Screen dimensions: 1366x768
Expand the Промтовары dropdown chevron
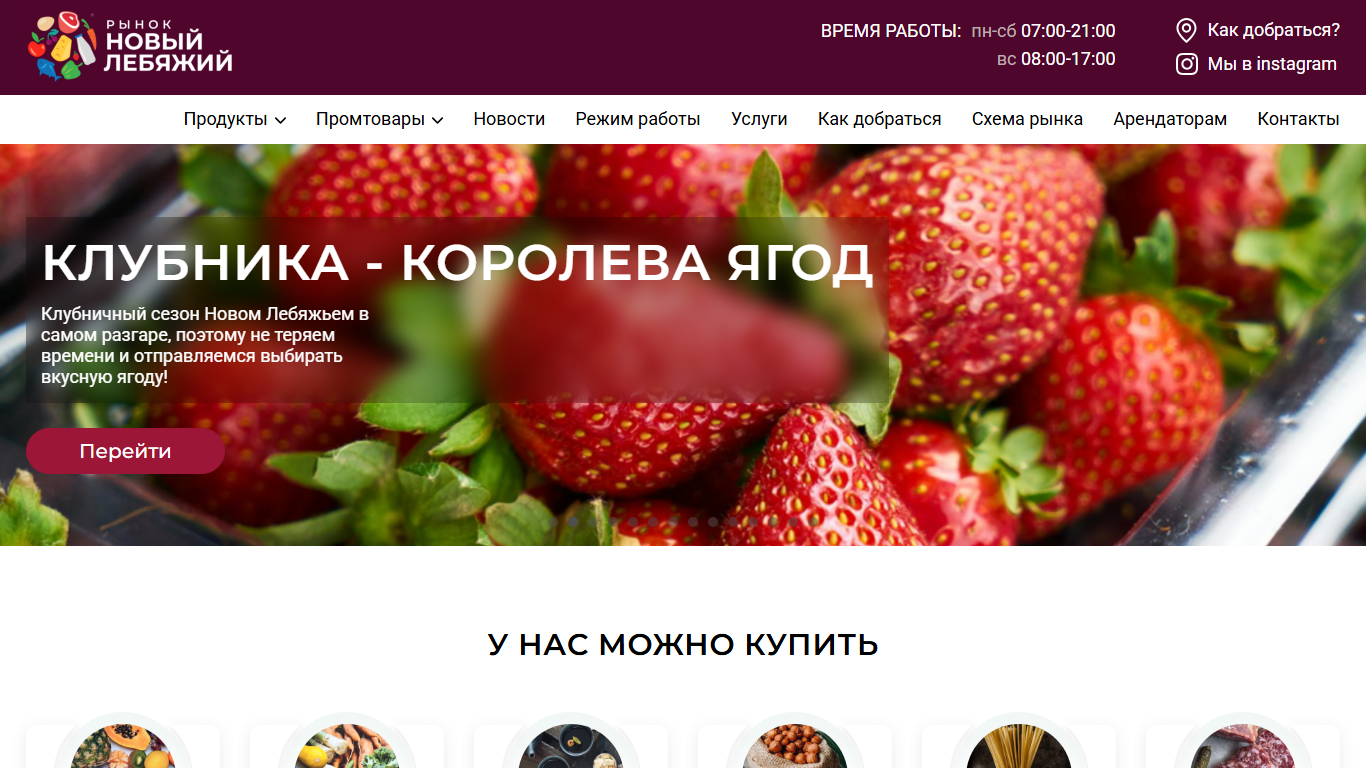tap(437, 120)
